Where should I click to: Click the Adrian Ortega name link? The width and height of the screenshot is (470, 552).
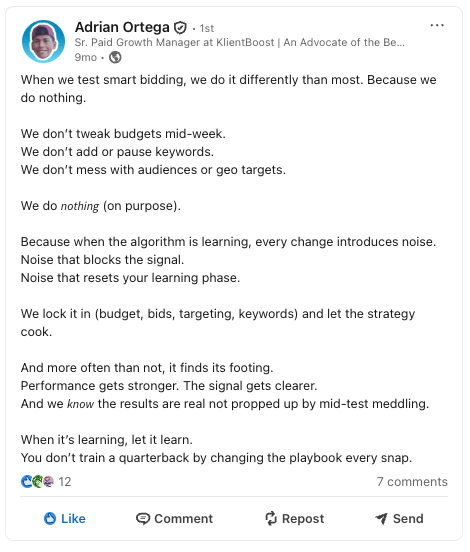pyautogui.click(x=122, y=27)
